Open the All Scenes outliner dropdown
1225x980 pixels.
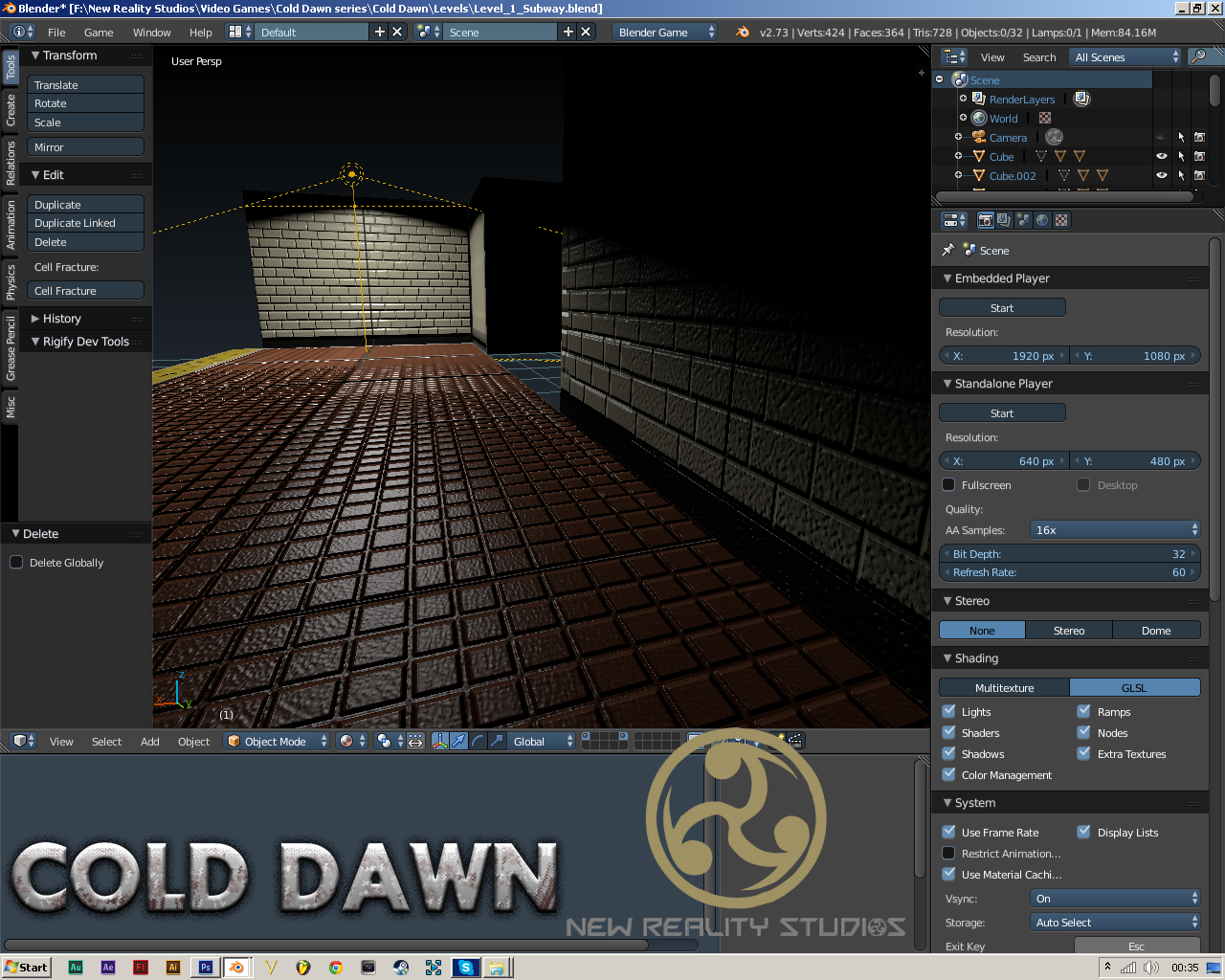click(x=1125, y=56)
